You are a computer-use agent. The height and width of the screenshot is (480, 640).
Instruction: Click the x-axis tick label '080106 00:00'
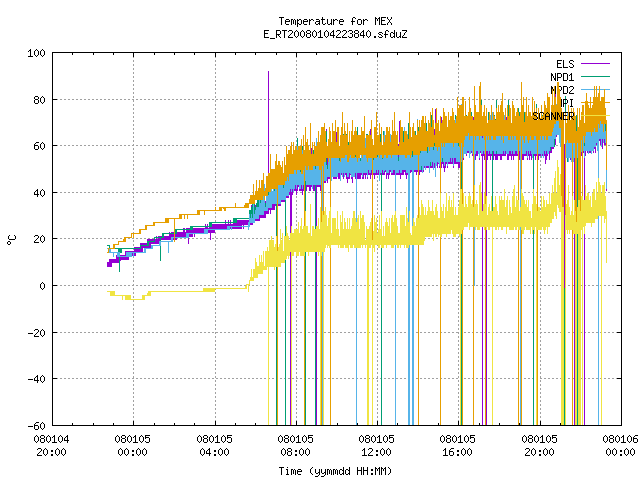click(620, 446)
